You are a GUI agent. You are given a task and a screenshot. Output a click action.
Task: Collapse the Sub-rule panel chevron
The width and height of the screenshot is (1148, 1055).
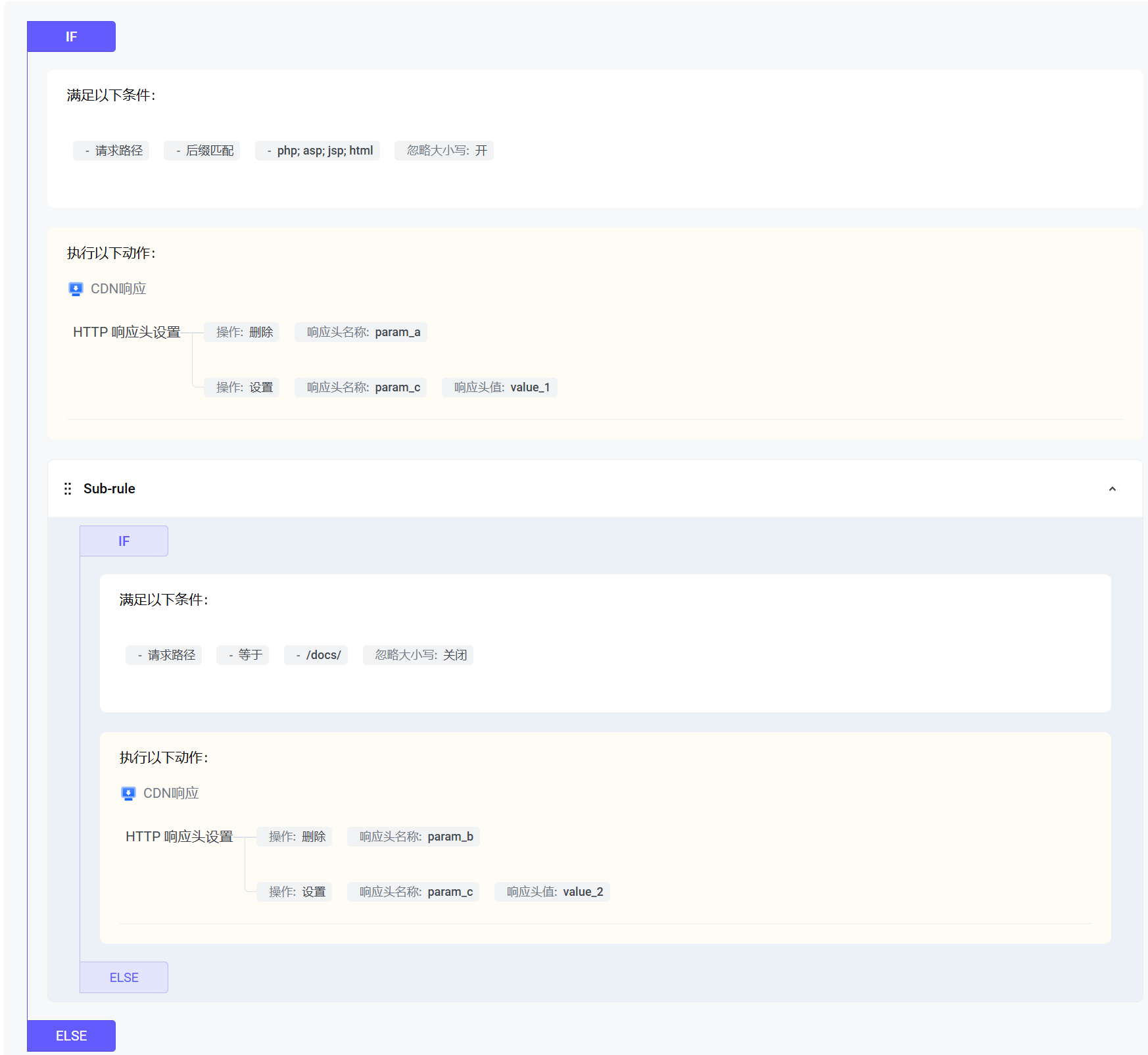pyautogui.click(x=1112, y=489)
